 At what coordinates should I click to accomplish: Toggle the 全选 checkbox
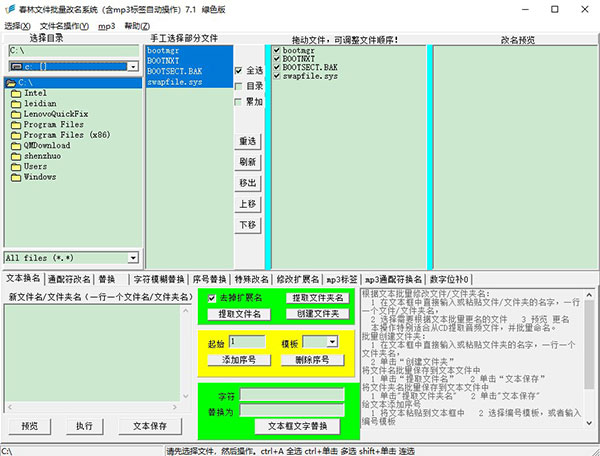click(237, 71)
